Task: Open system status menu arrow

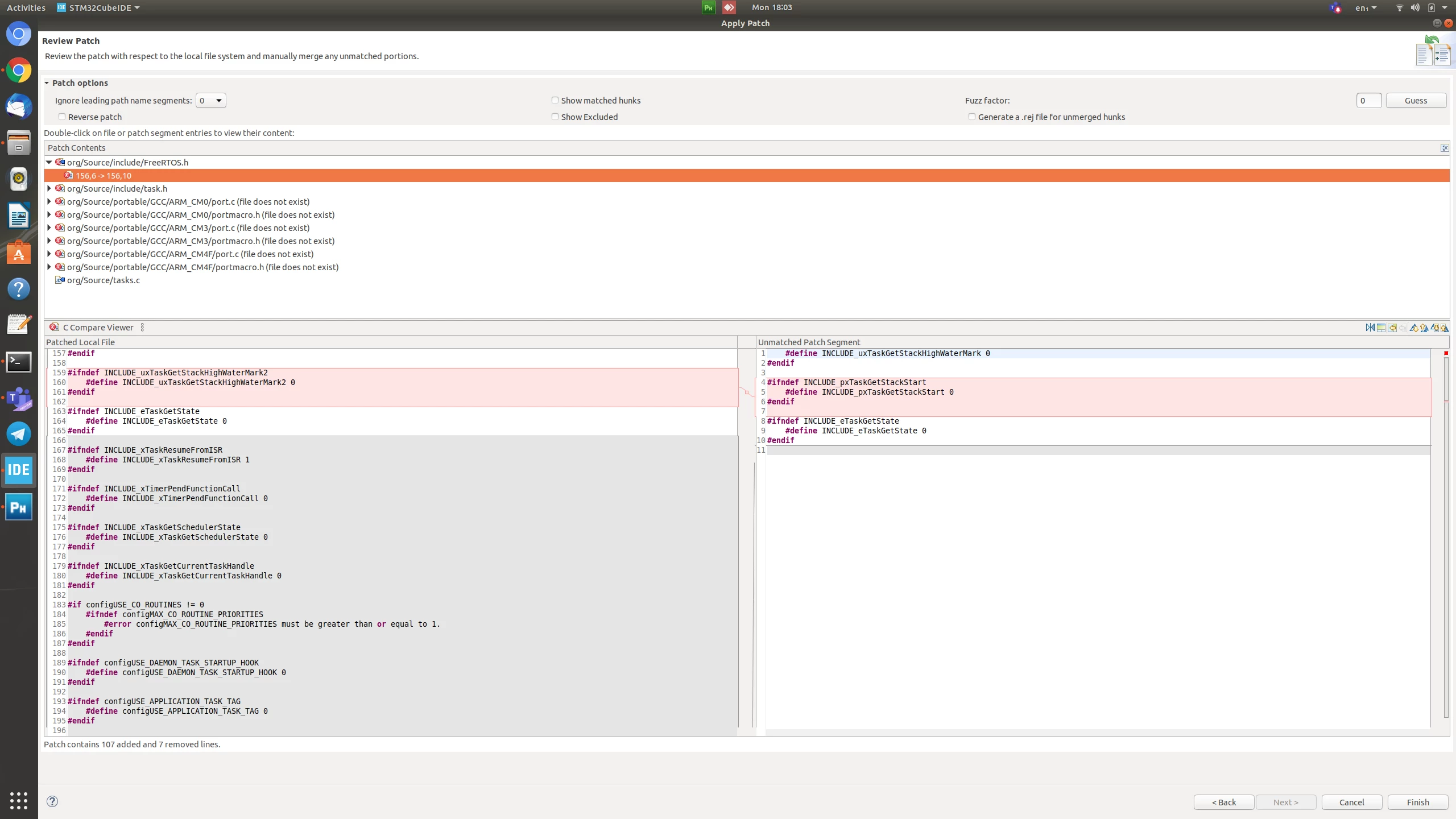Action: click(x=1445, y=8)
